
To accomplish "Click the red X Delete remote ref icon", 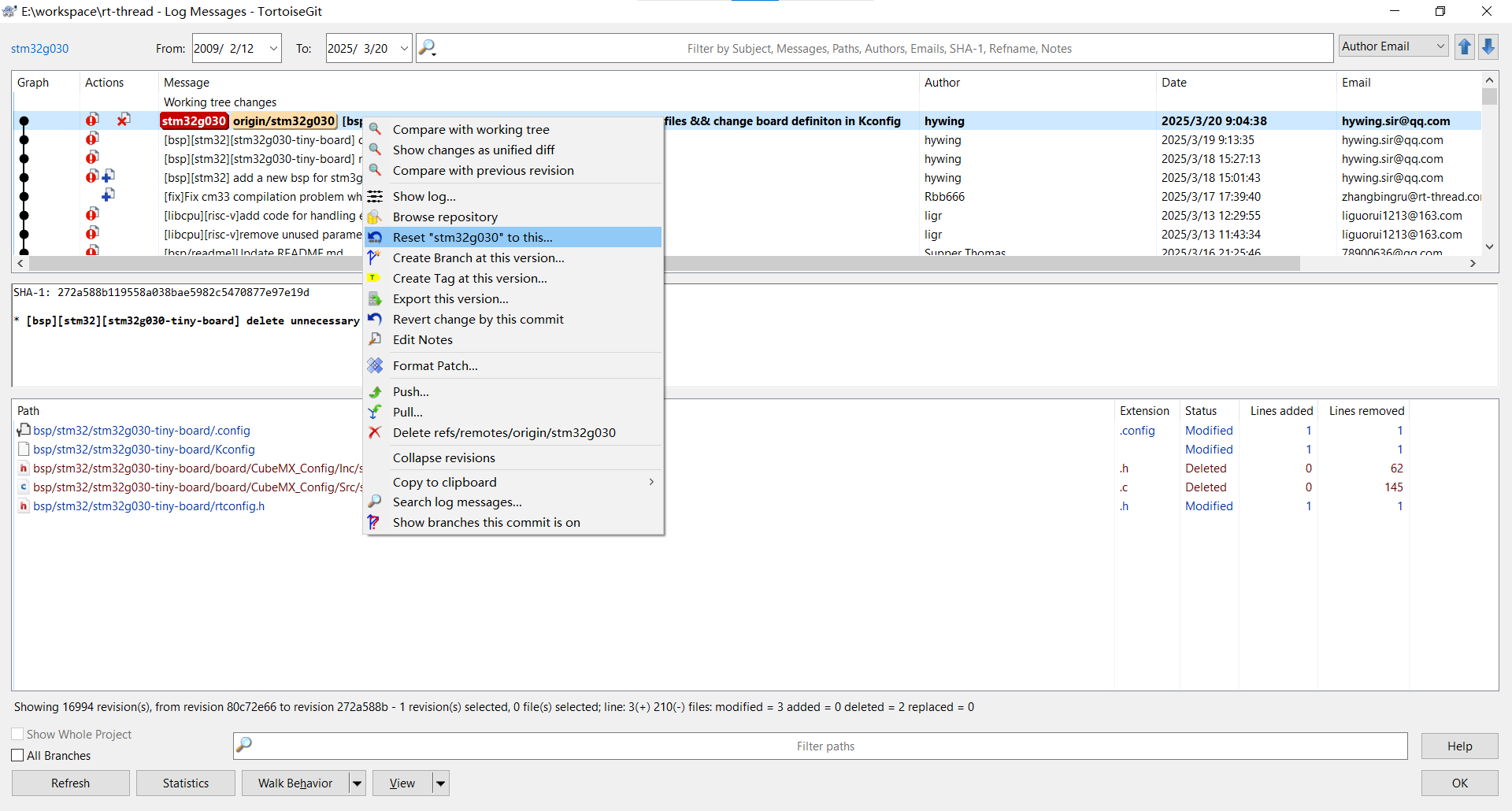I will tap(376, 432).
